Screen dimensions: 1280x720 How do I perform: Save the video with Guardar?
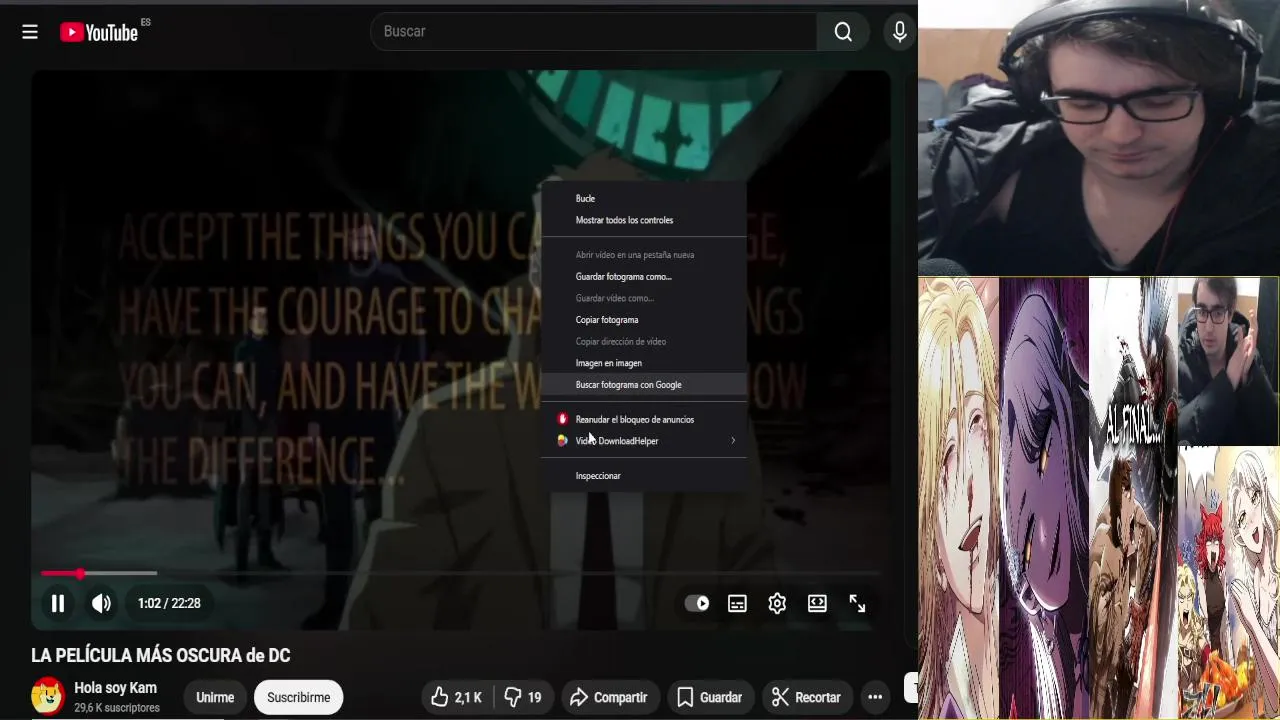point(709,697)
